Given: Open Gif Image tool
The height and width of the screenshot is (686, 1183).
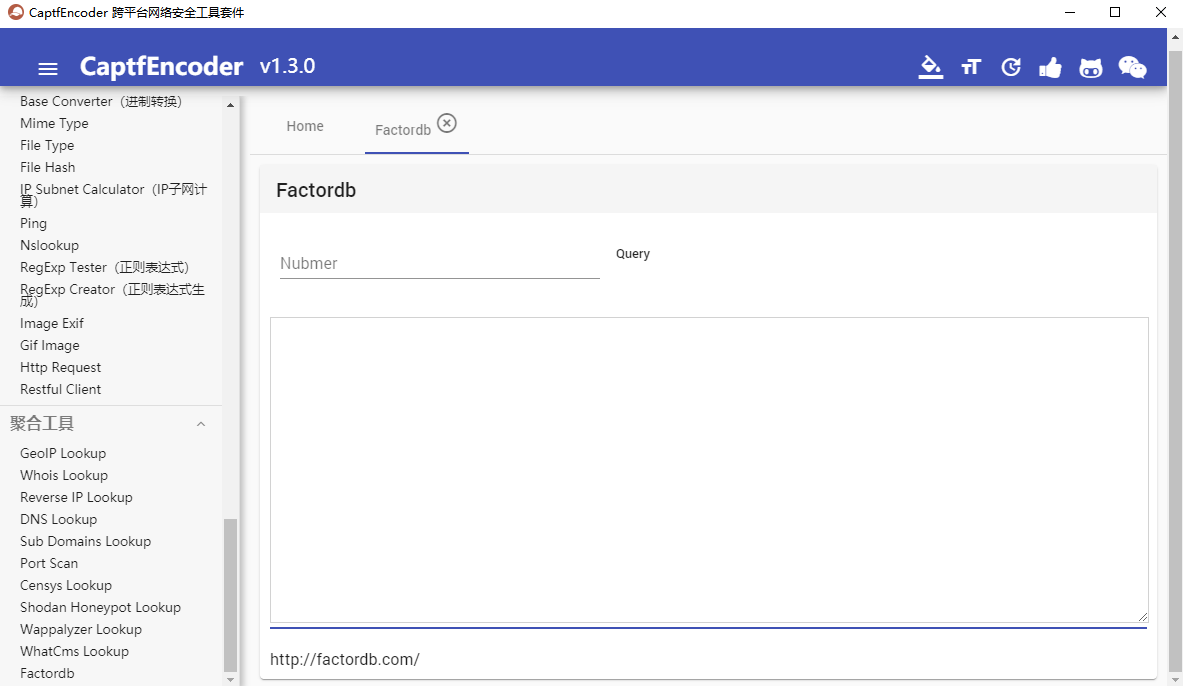Looking at the screenshot, I should tap(49, 345).
